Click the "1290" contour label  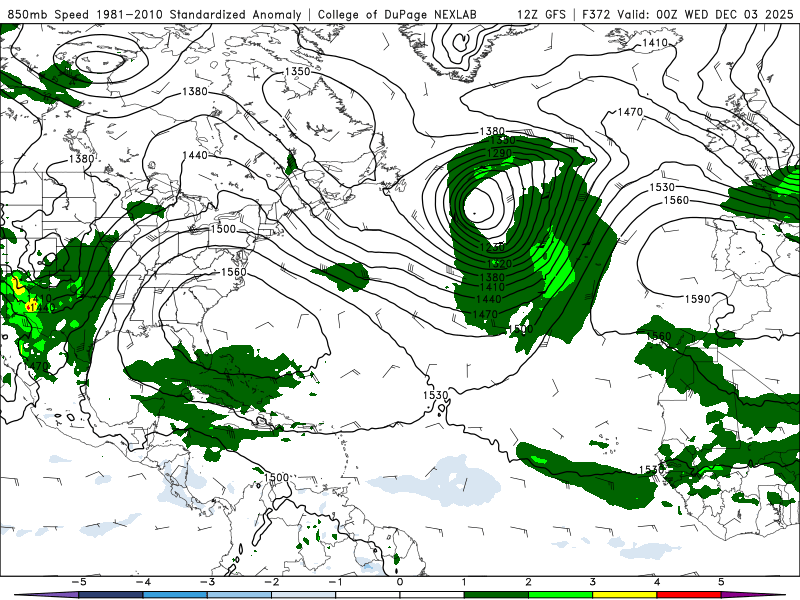coord(499,154)
